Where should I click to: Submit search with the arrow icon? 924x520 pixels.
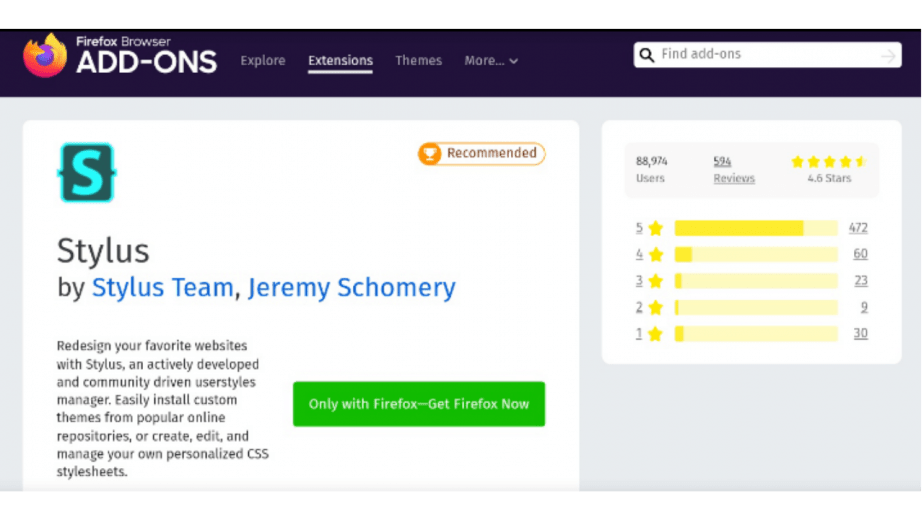(888, 55)
